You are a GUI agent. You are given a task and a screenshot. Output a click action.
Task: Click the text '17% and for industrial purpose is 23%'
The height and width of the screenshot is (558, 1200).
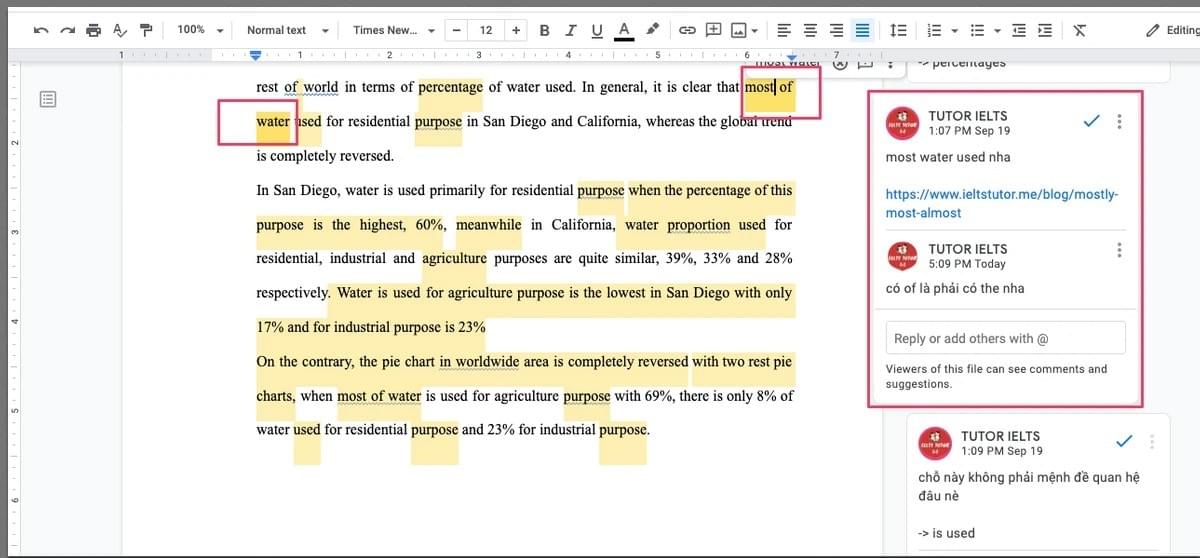coord(371,327)
